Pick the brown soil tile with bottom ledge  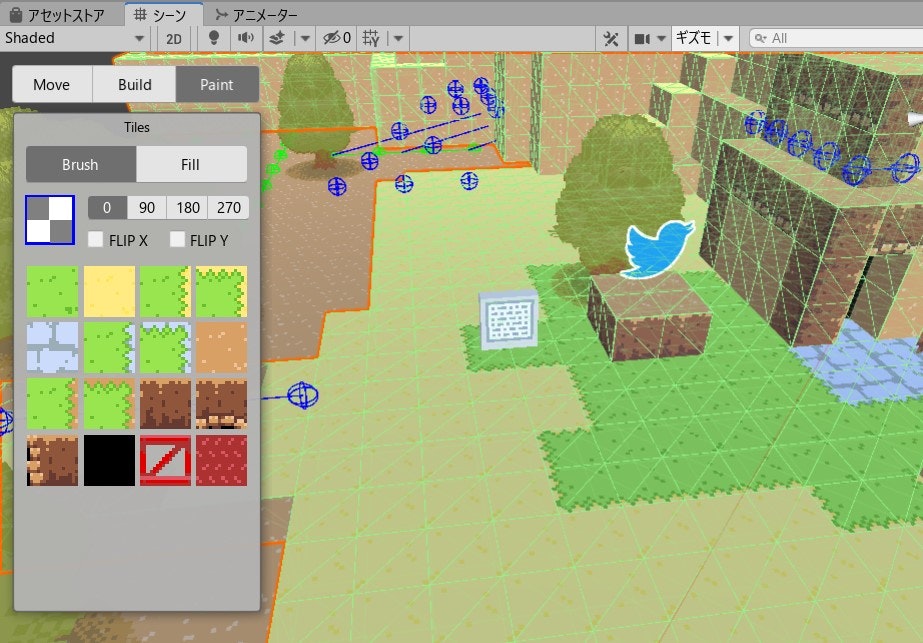point(221,404)
